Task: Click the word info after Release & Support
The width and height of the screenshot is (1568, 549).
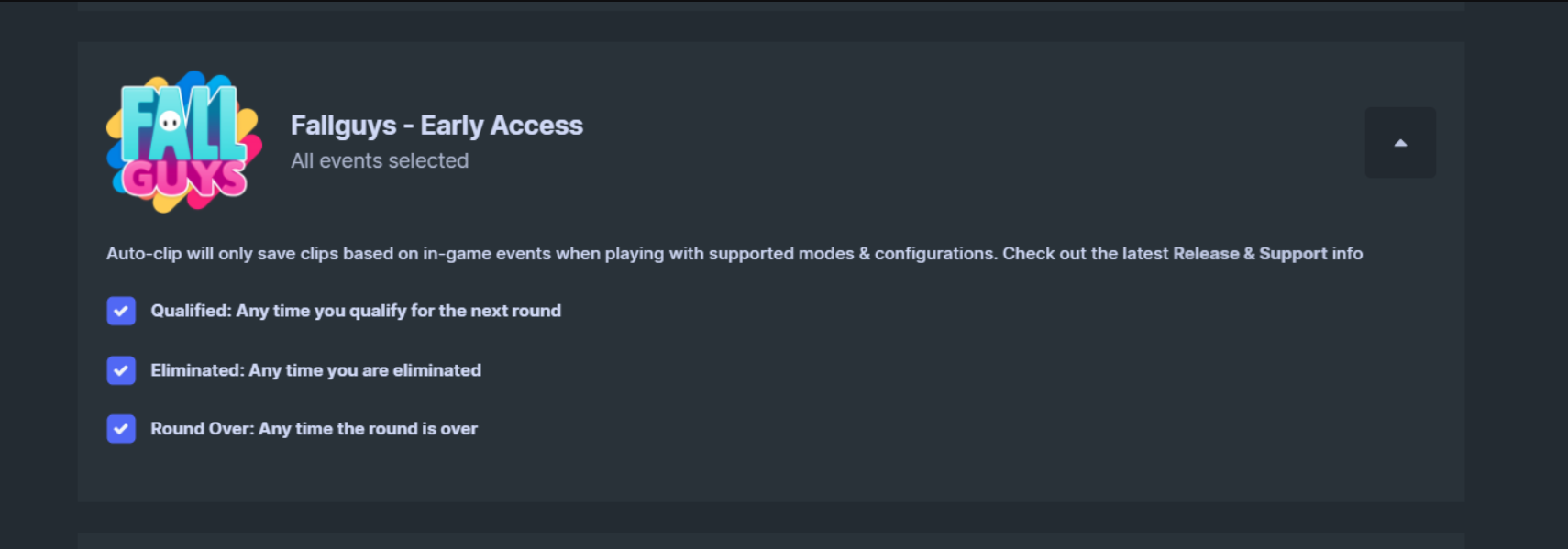Action: [x=1348, y=254]
